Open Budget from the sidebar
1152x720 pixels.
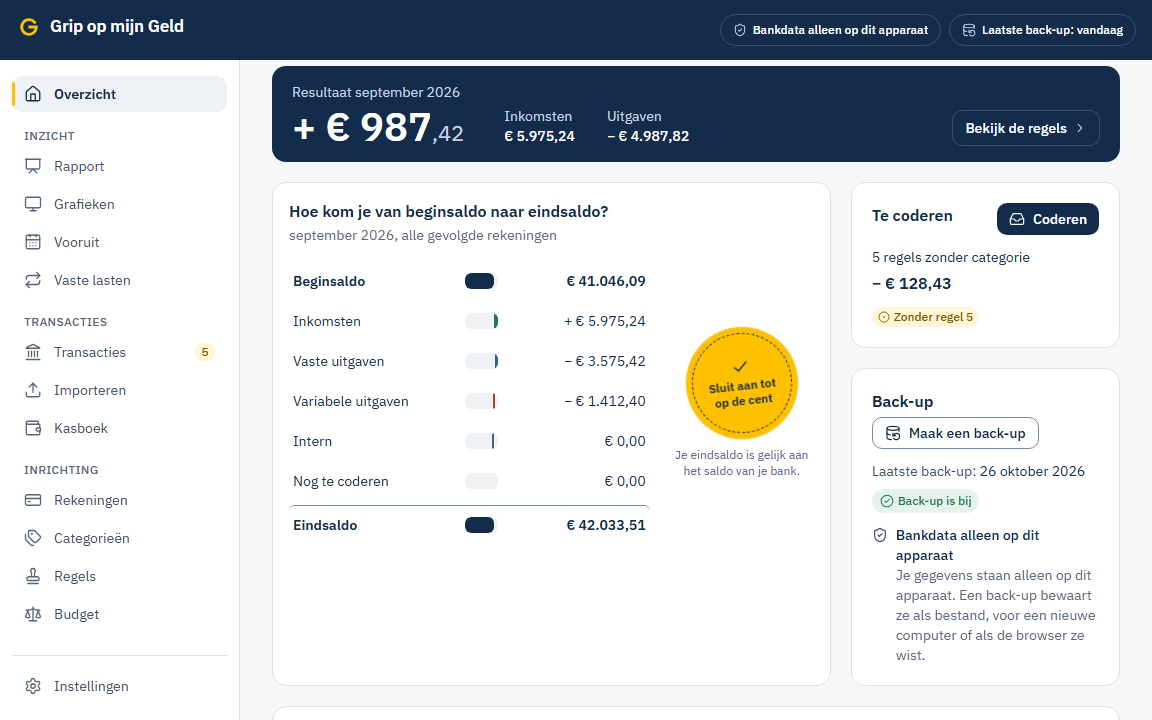[x=119, y=614]
